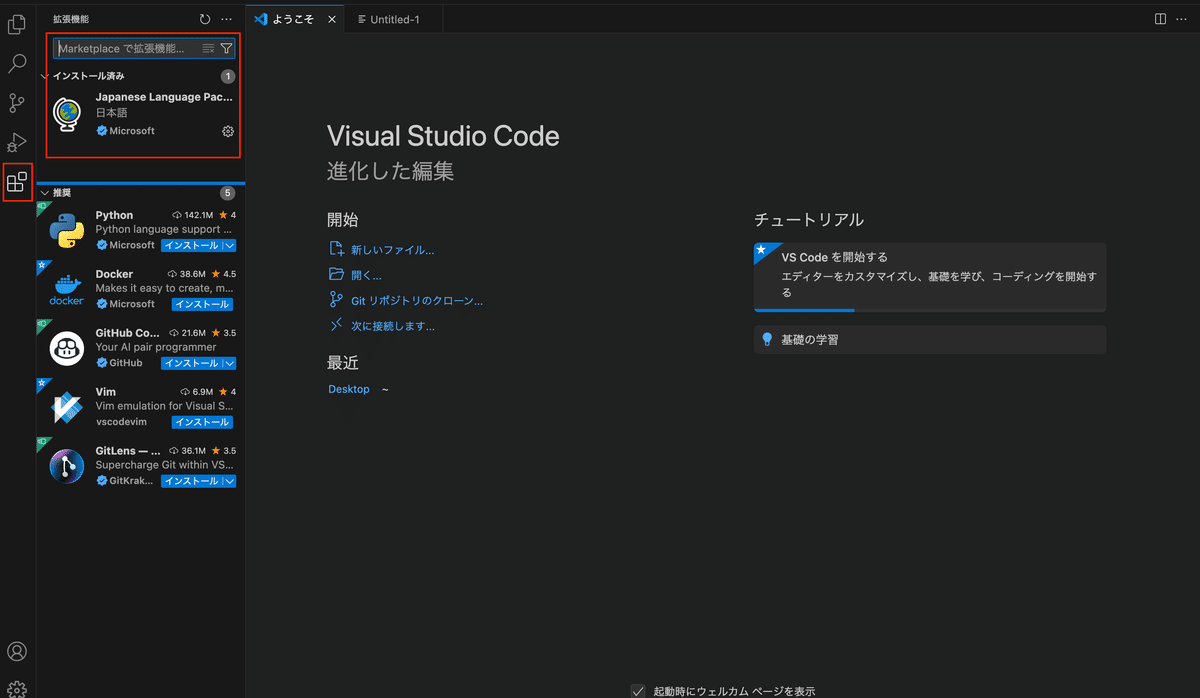Open editor more actions menu
Viewport: 1200px width, 698px height.
1182,19
